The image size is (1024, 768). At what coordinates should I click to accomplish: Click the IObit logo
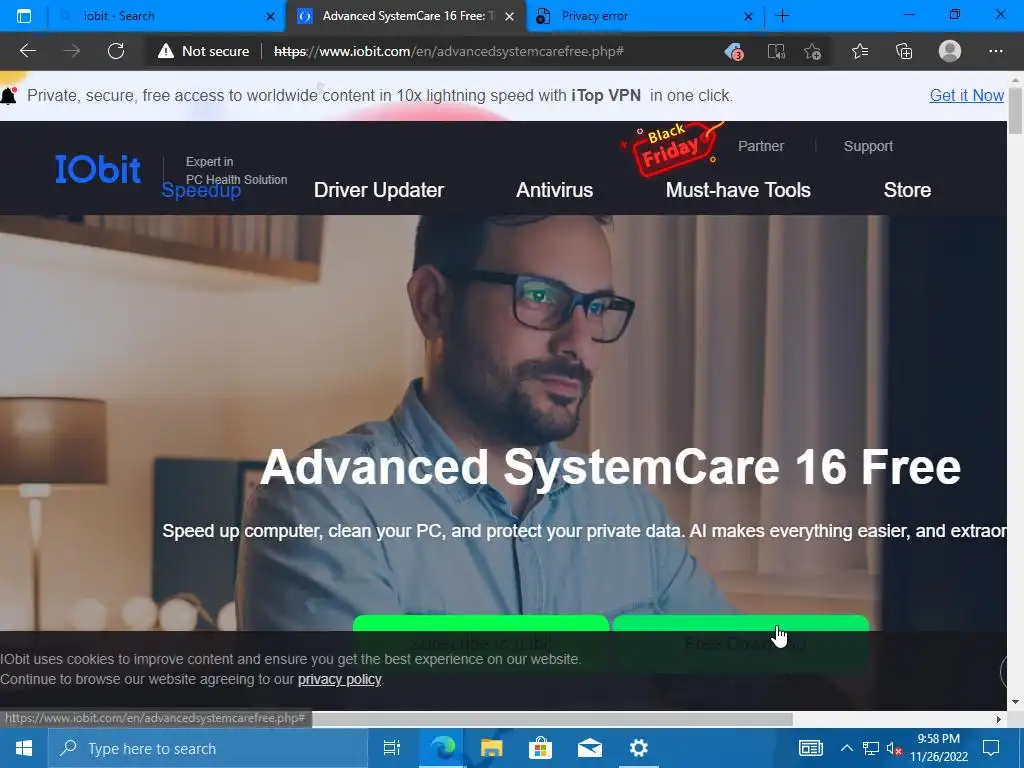tap(98, 169)
